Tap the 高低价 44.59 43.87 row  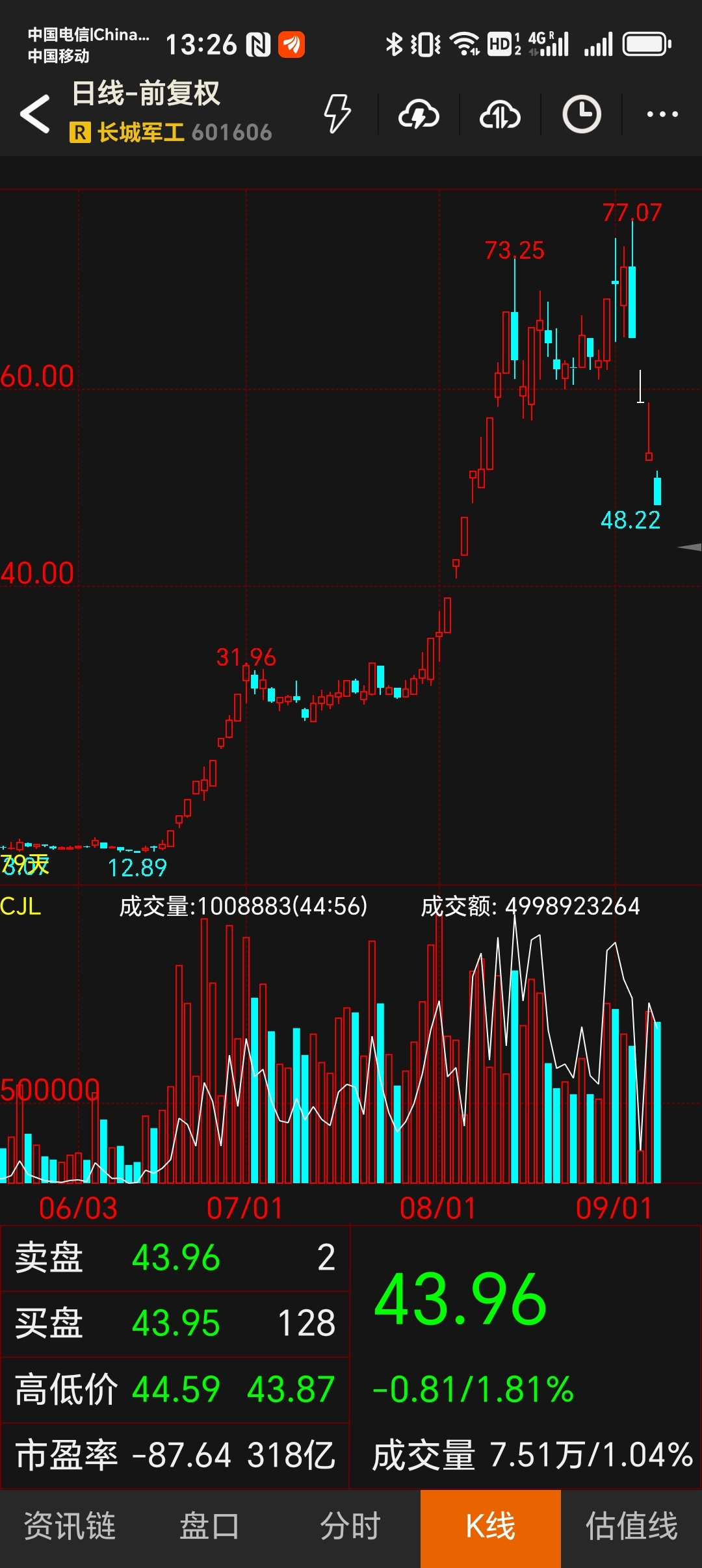[x=175, y=1390]
